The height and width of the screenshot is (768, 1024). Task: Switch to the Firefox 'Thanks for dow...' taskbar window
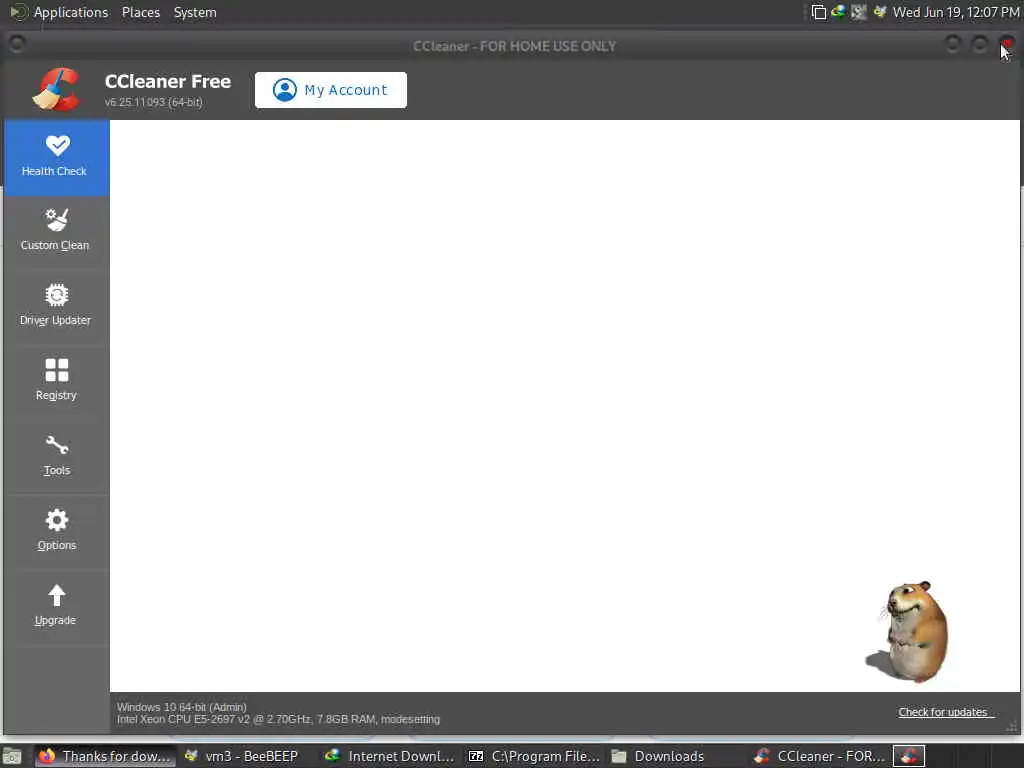pos(105,756)
